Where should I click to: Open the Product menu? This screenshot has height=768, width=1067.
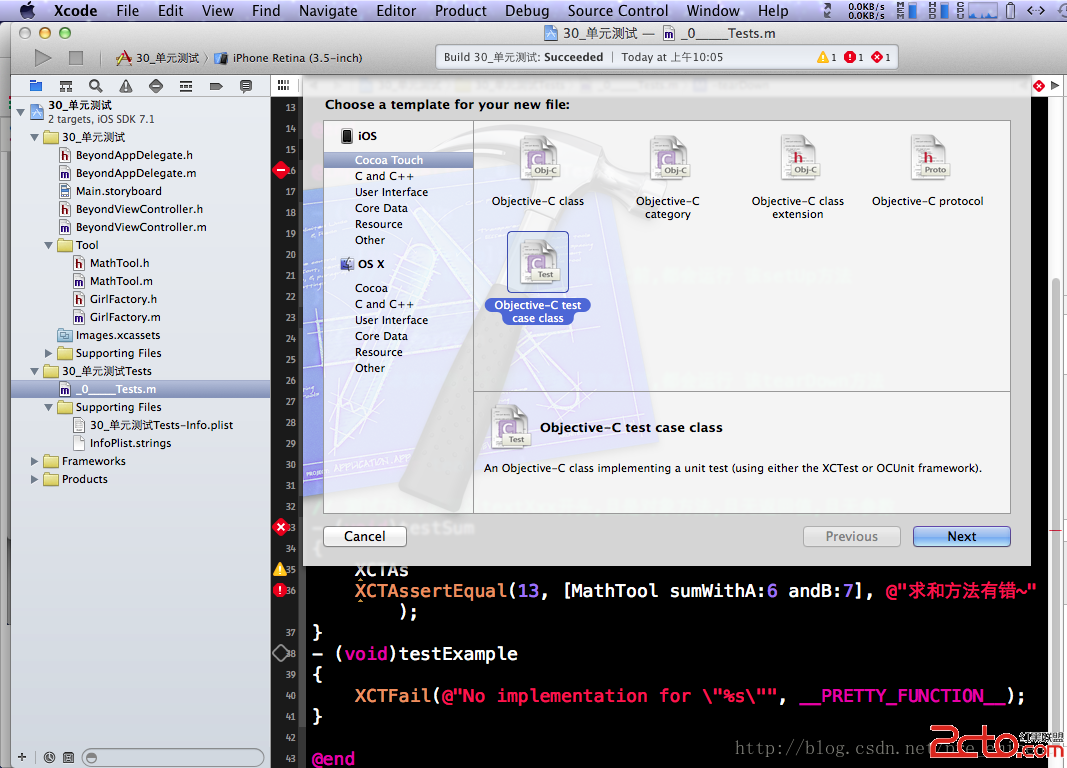(461, 10)
